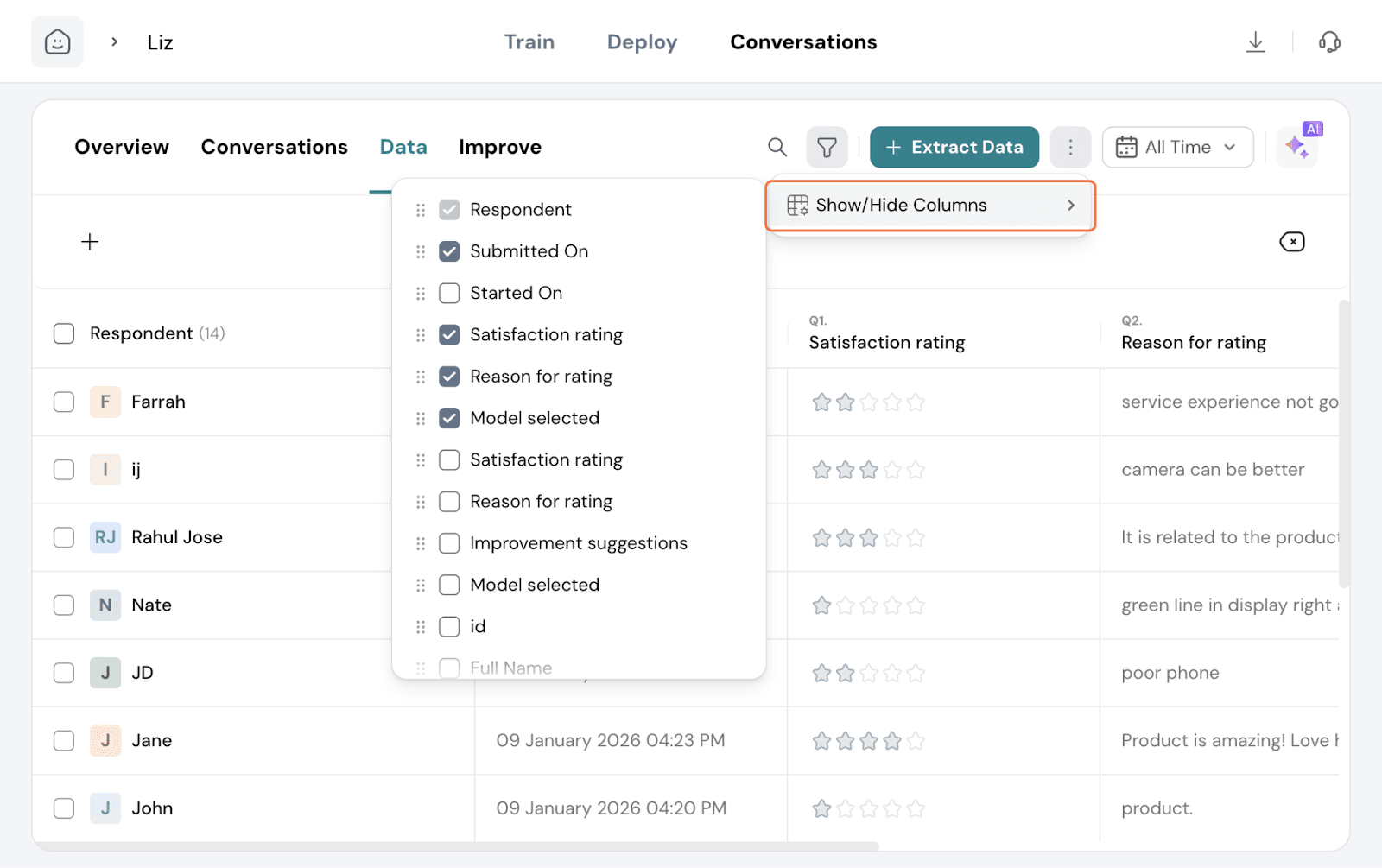Viewport: 1382px width, 868px height.
Task: Uncheck the Submitted On column
Action: tap(449, 251)
